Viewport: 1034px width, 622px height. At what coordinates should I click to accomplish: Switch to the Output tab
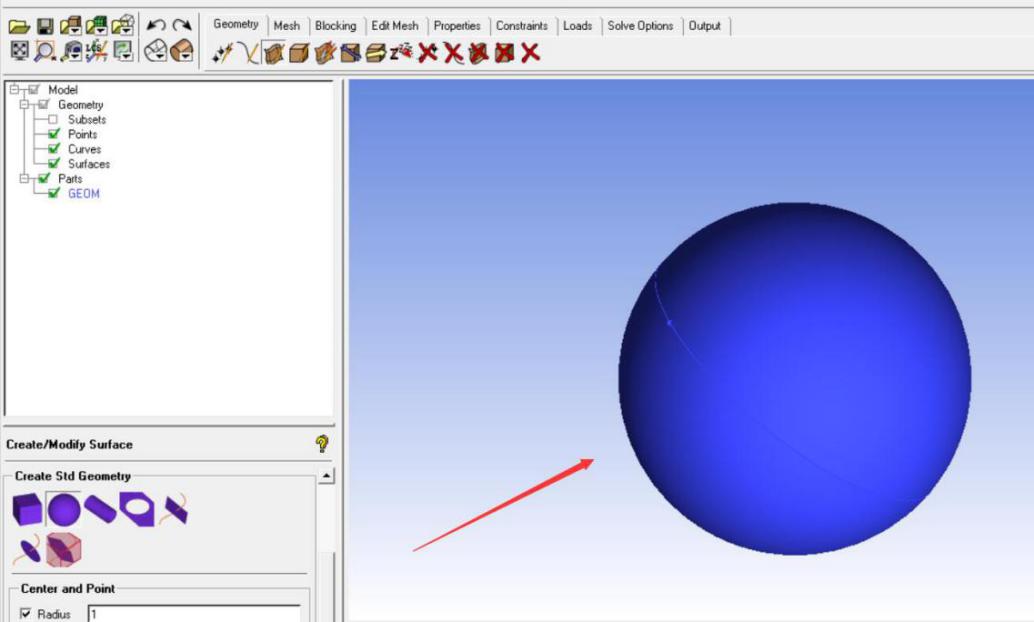[x=705, y=26]
